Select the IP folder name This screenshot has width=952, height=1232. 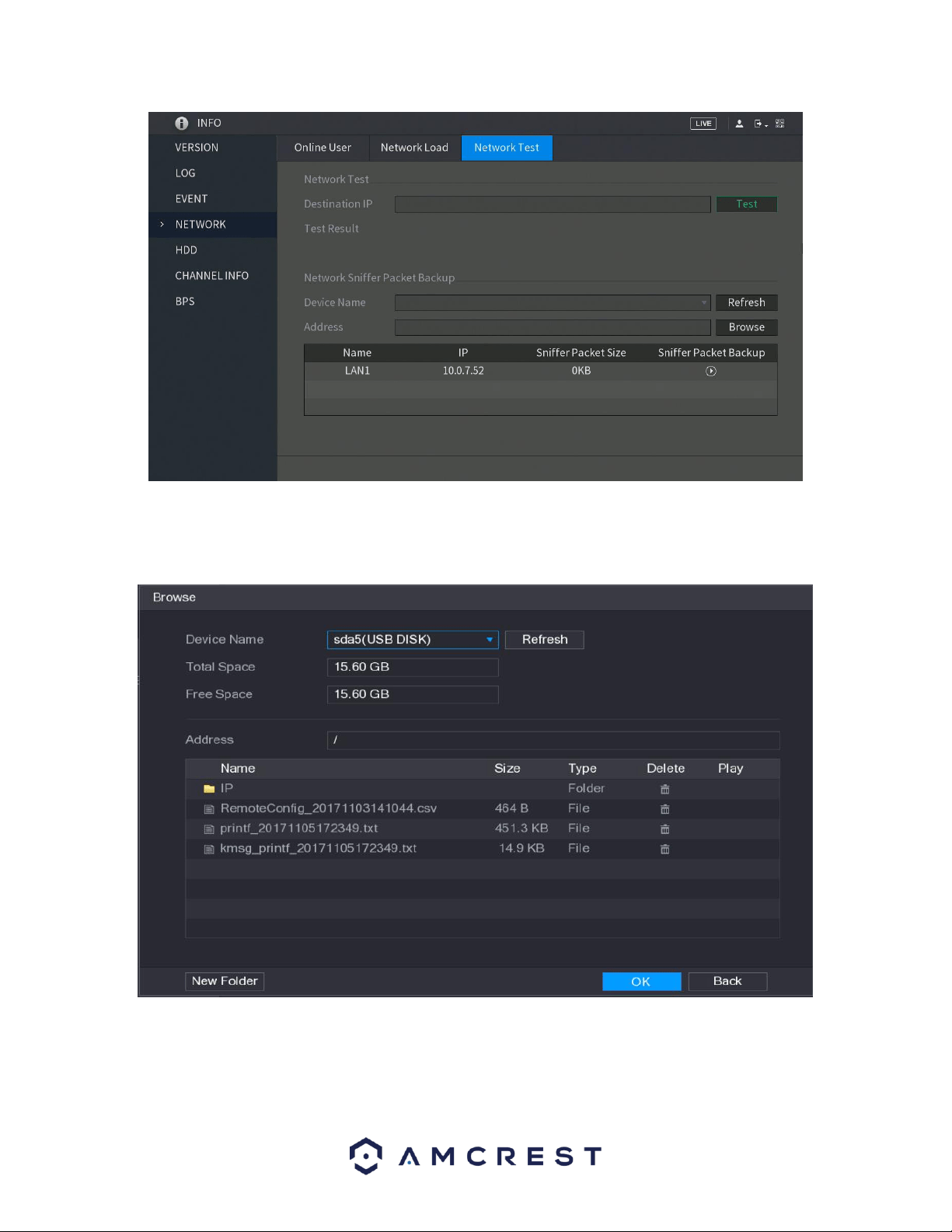pos(227,788)
